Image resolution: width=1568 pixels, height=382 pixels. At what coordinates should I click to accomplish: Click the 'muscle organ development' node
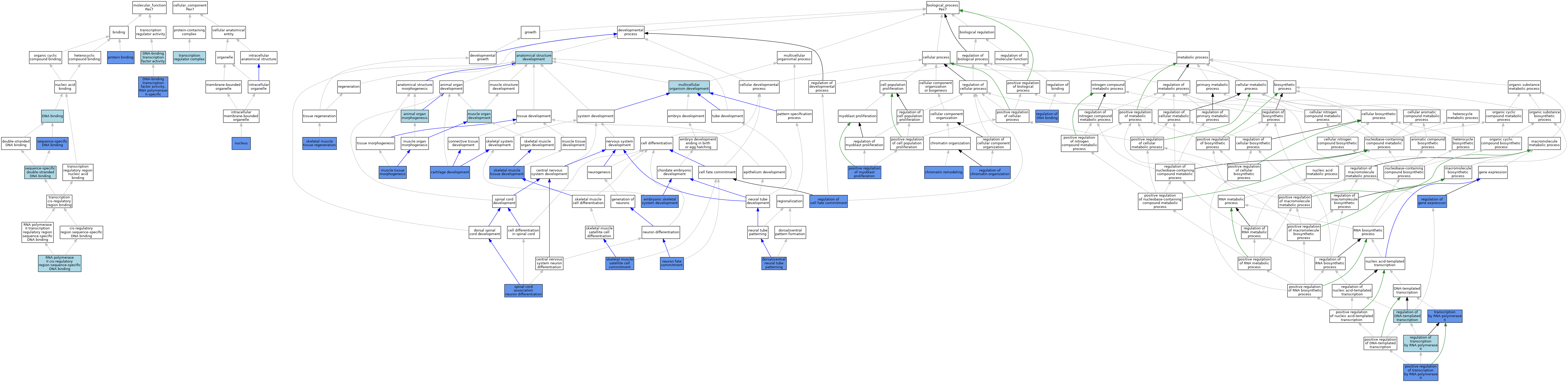(x=479, y=116)
